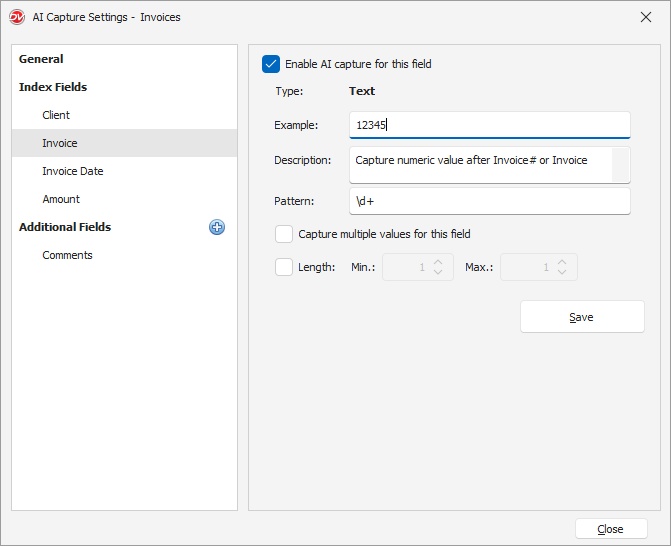The height and width of the screenshot is (546, 671).
Task: Click the Type value 'Text'
Action: (x=362, y=91)
